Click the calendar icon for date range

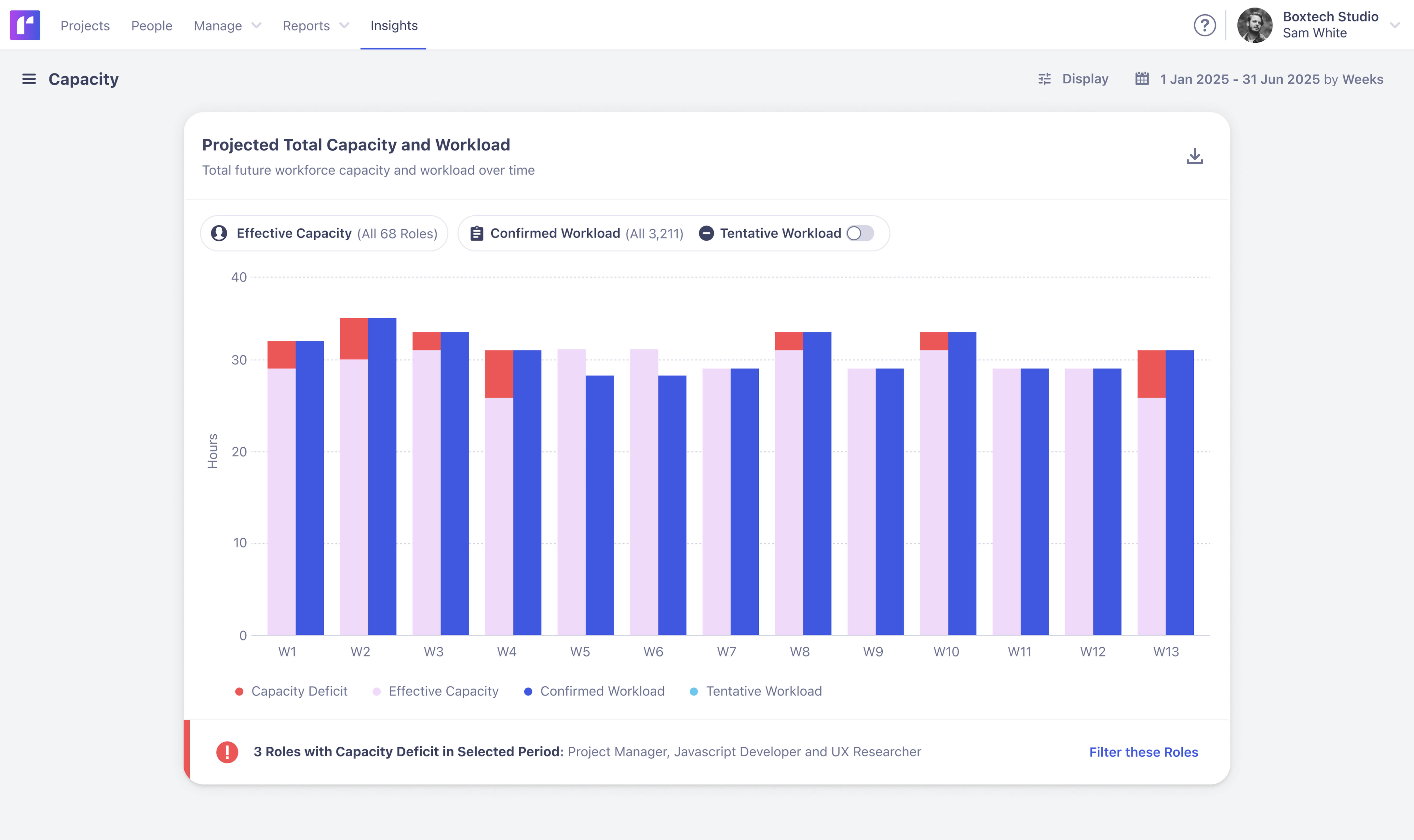(1142, 79)
